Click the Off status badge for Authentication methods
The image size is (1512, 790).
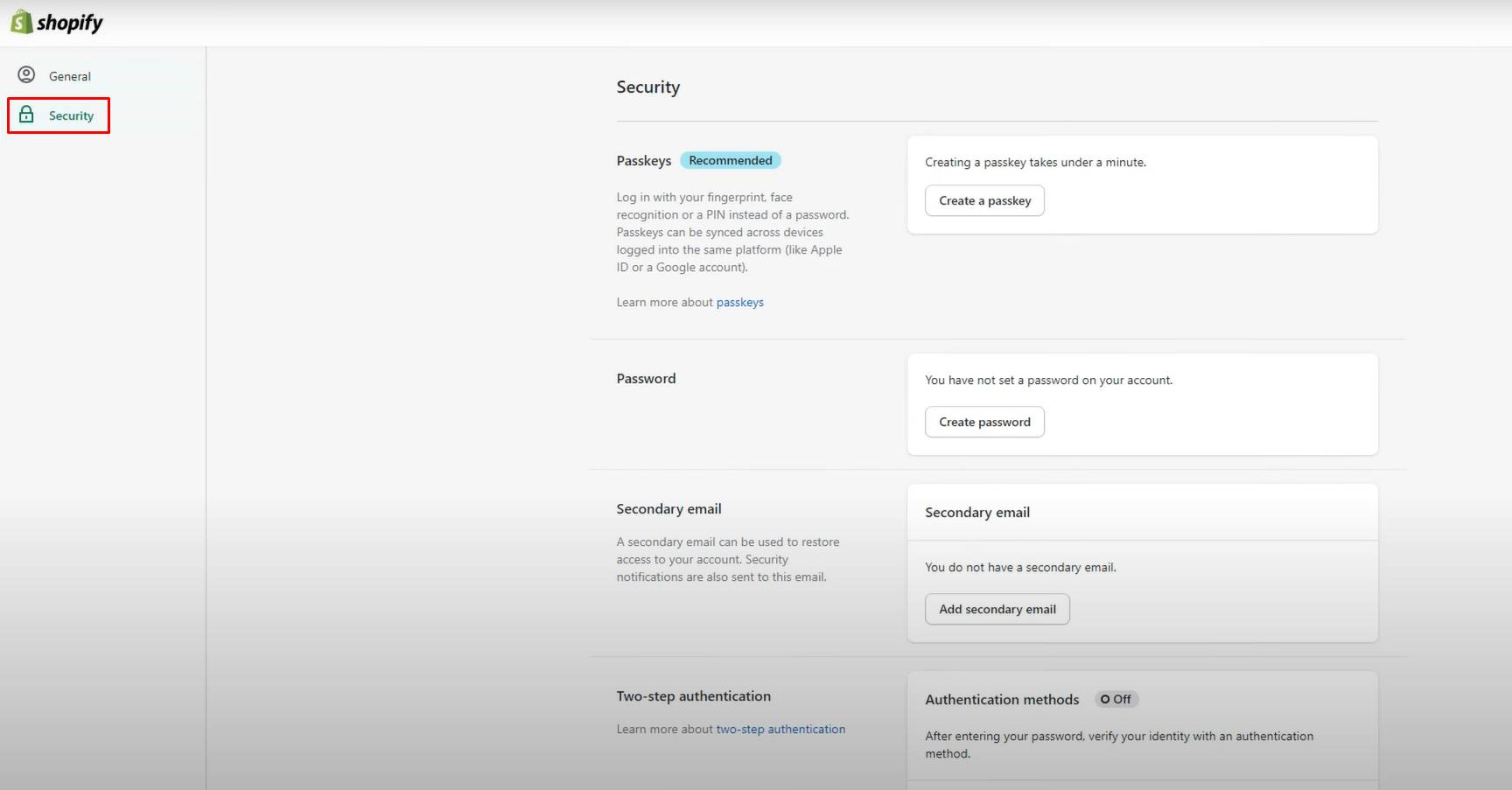(1116, 699)
